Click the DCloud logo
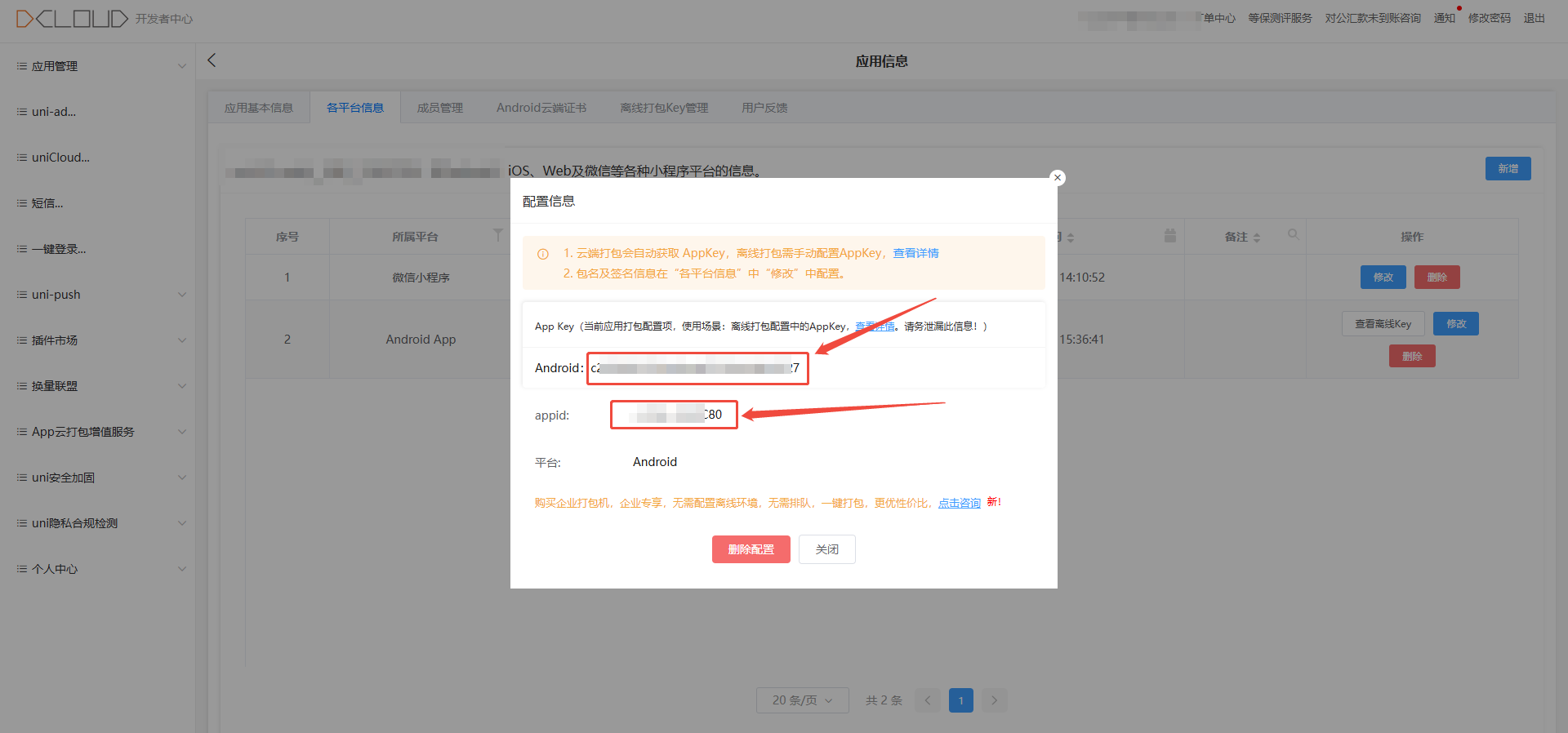Screen dimensions: 1568x733 [72, 18]
